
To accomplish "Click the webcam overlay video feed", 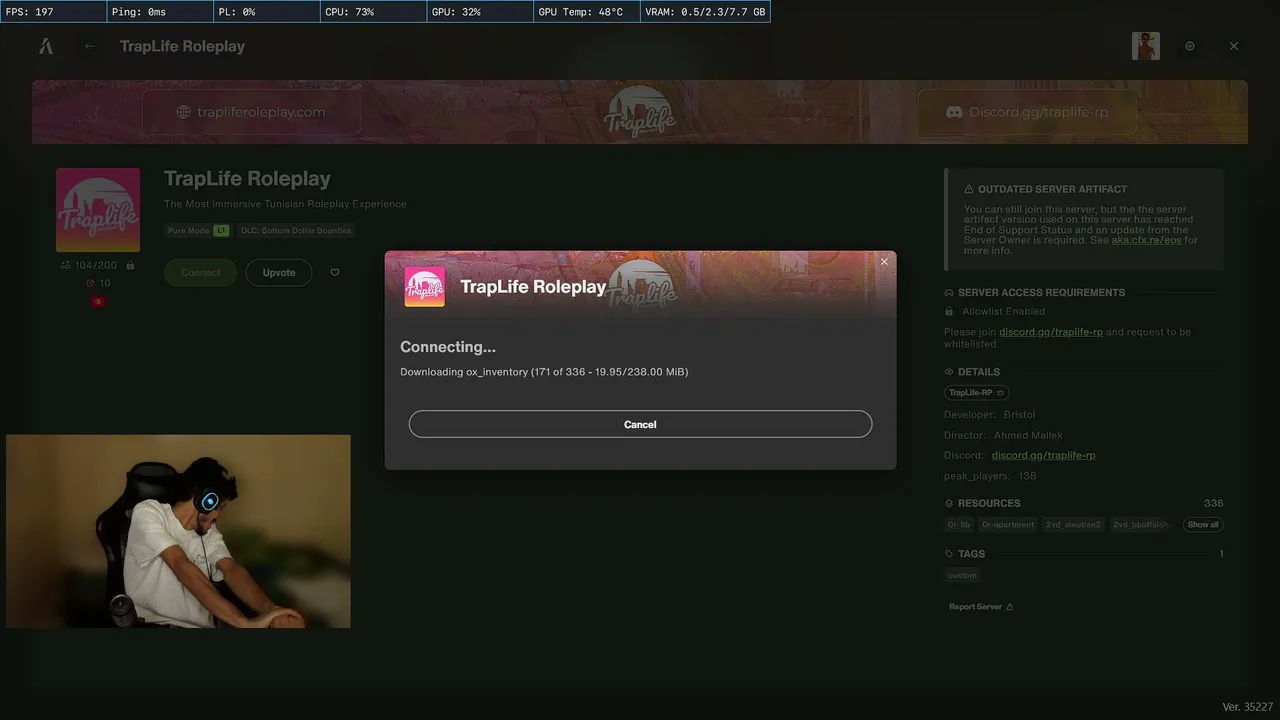I will [178, 531].
